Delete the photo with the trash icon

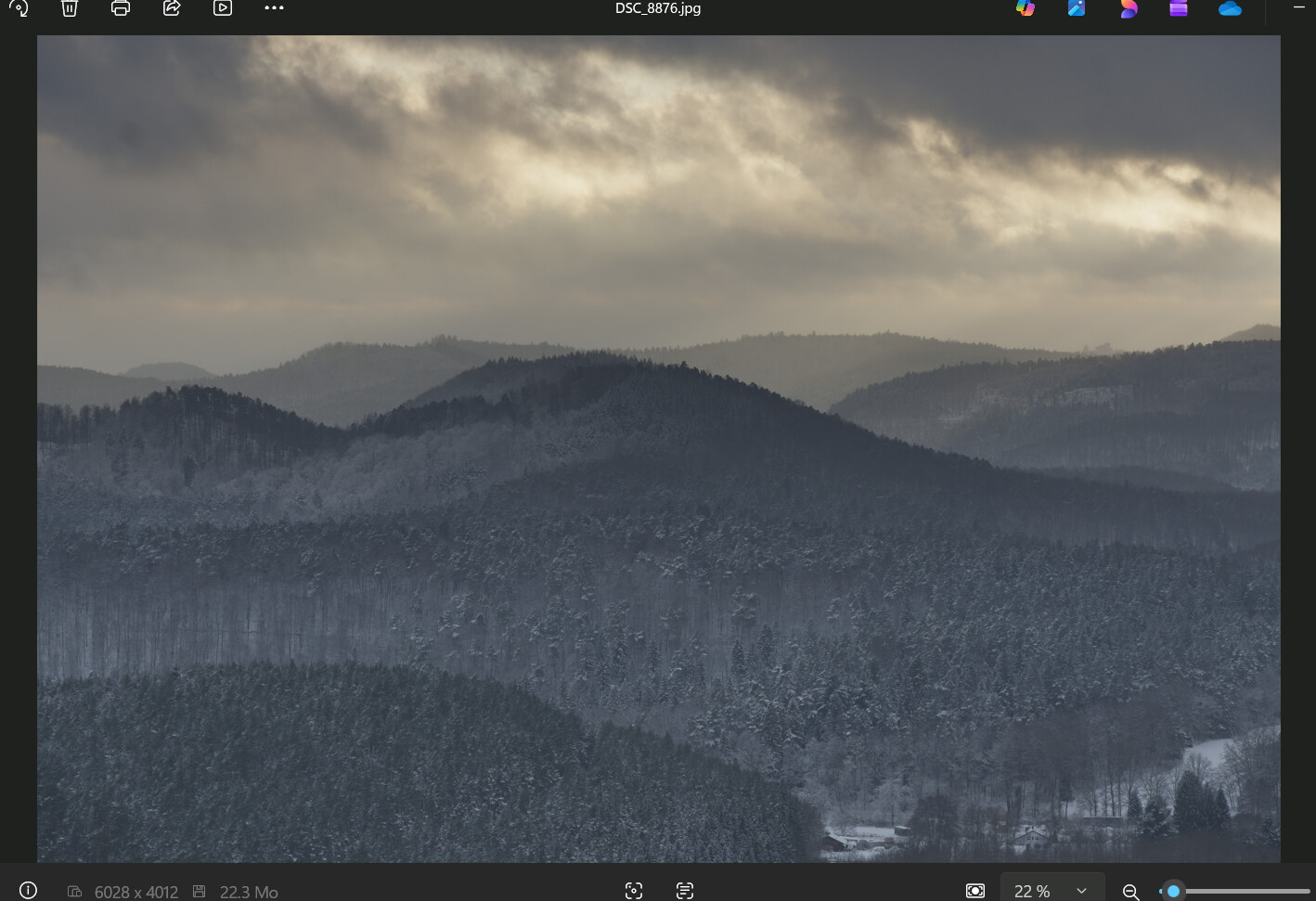70,8
